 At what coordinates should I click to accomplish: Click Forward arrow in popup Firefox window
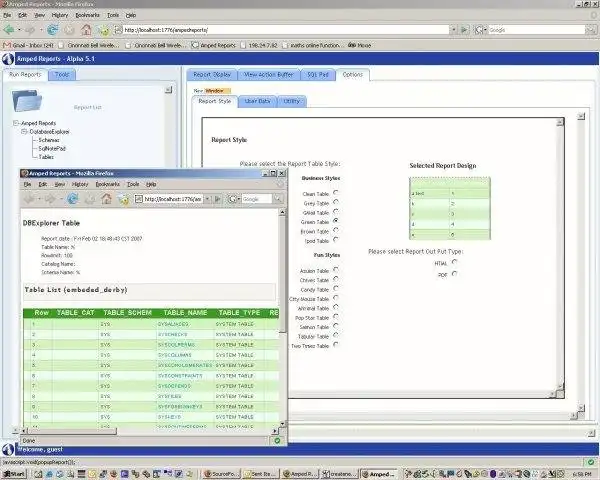point(51,199)
